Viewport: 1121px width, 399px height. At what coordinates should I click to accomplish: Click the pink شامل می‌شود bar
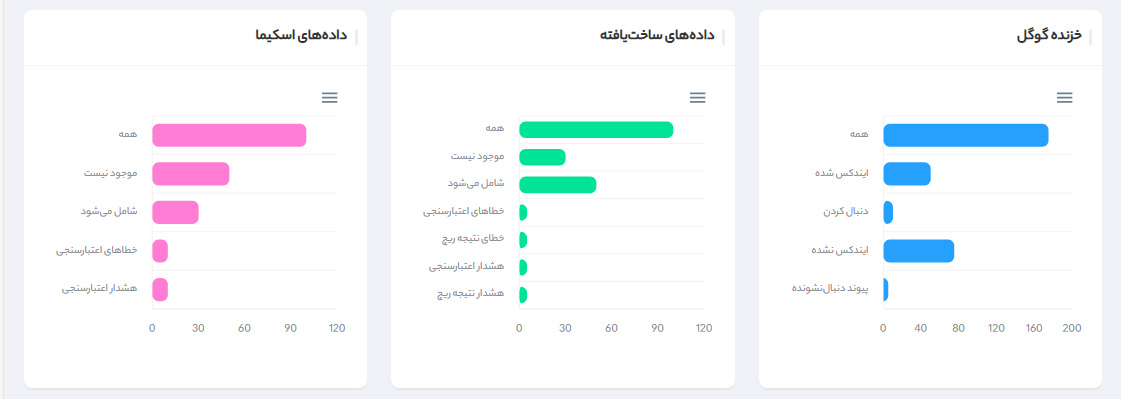click(x=175, y=212)
